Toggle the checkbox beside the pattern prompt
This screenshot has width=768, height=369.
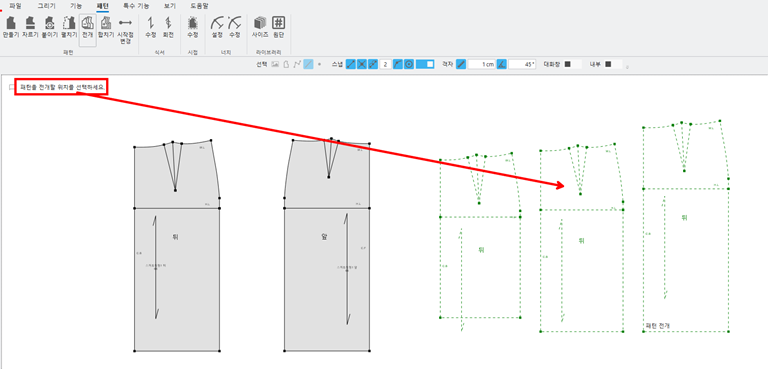(12, 88)
